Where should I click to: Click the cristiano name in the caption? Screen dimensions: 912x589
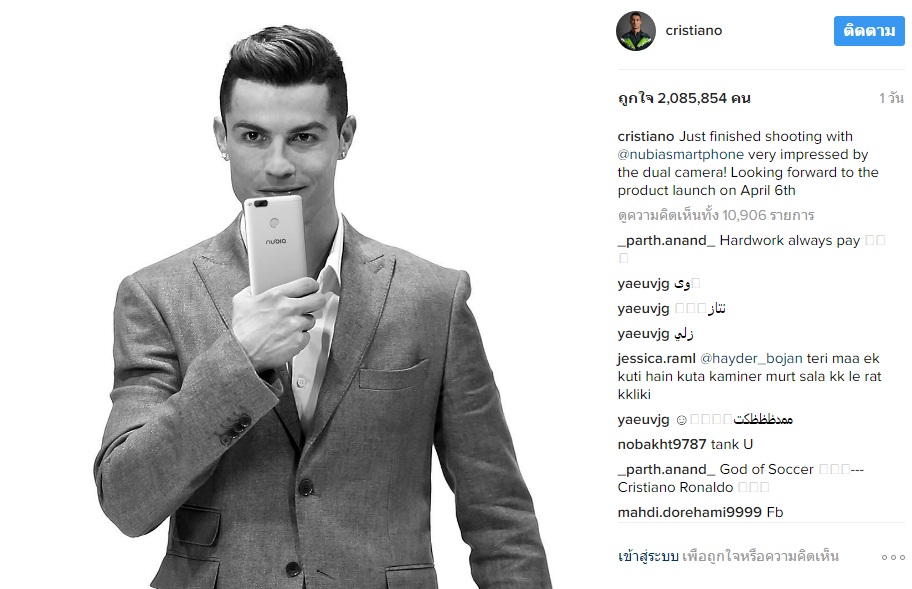(646, 136)
